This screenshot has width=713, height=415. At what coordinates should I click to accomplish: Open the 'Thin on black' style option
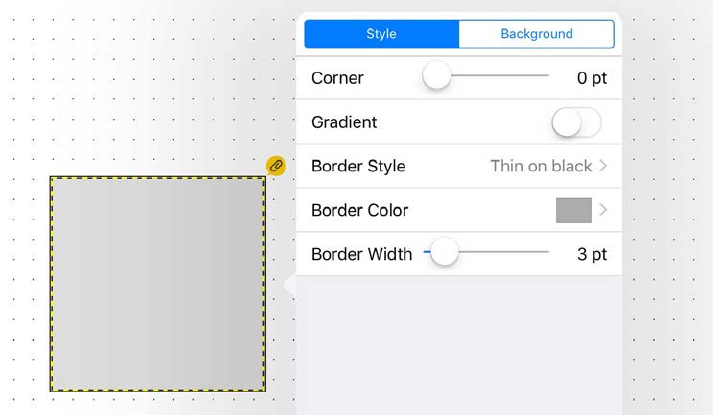[x=541, y=166]
